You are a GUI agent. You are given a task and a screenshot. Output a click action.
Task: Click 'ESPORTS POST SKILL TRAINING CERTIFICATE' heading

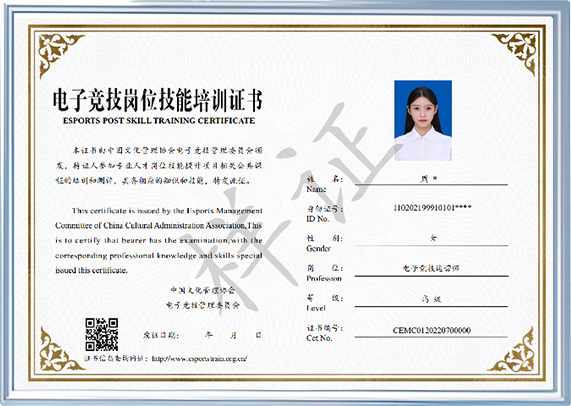[x=159, y=121]
